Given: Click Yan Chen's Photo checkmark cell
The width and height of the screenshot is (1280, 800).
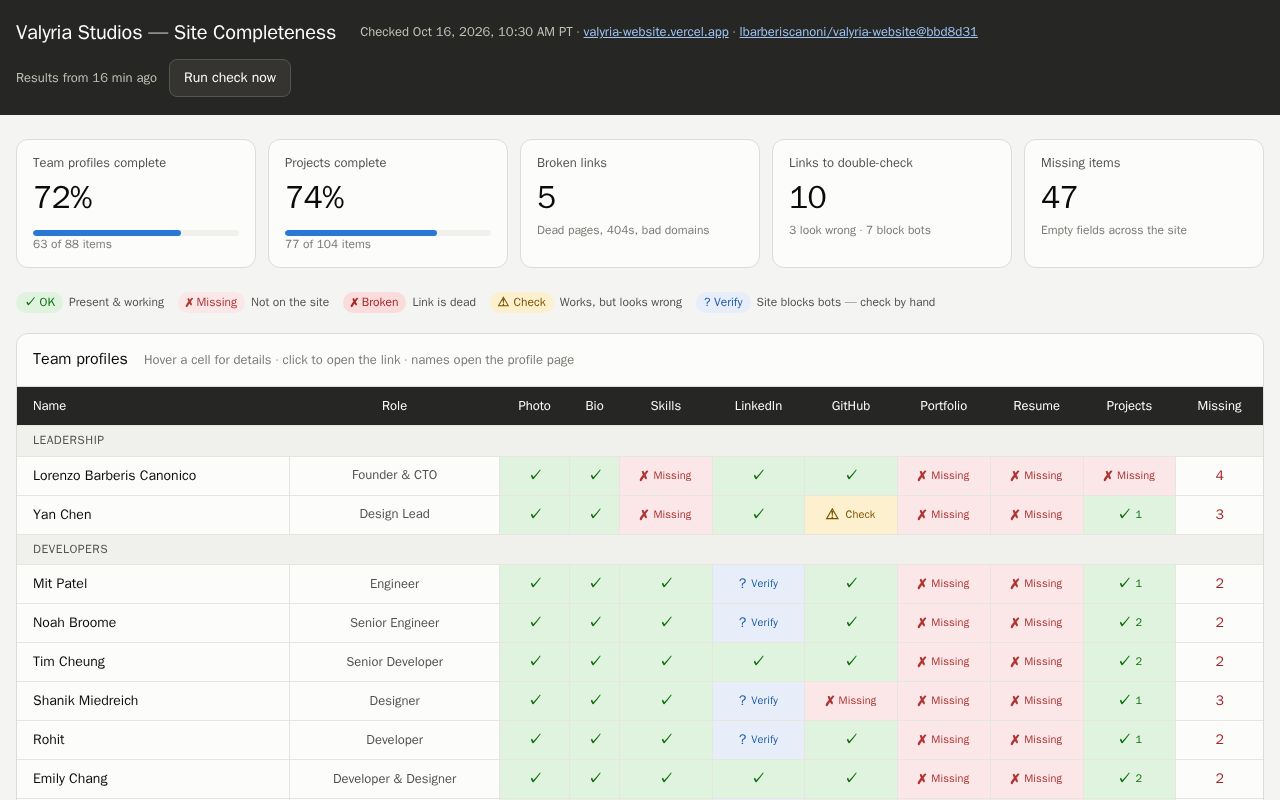Looking at the screenshot, I should click(x=535, y=515).
